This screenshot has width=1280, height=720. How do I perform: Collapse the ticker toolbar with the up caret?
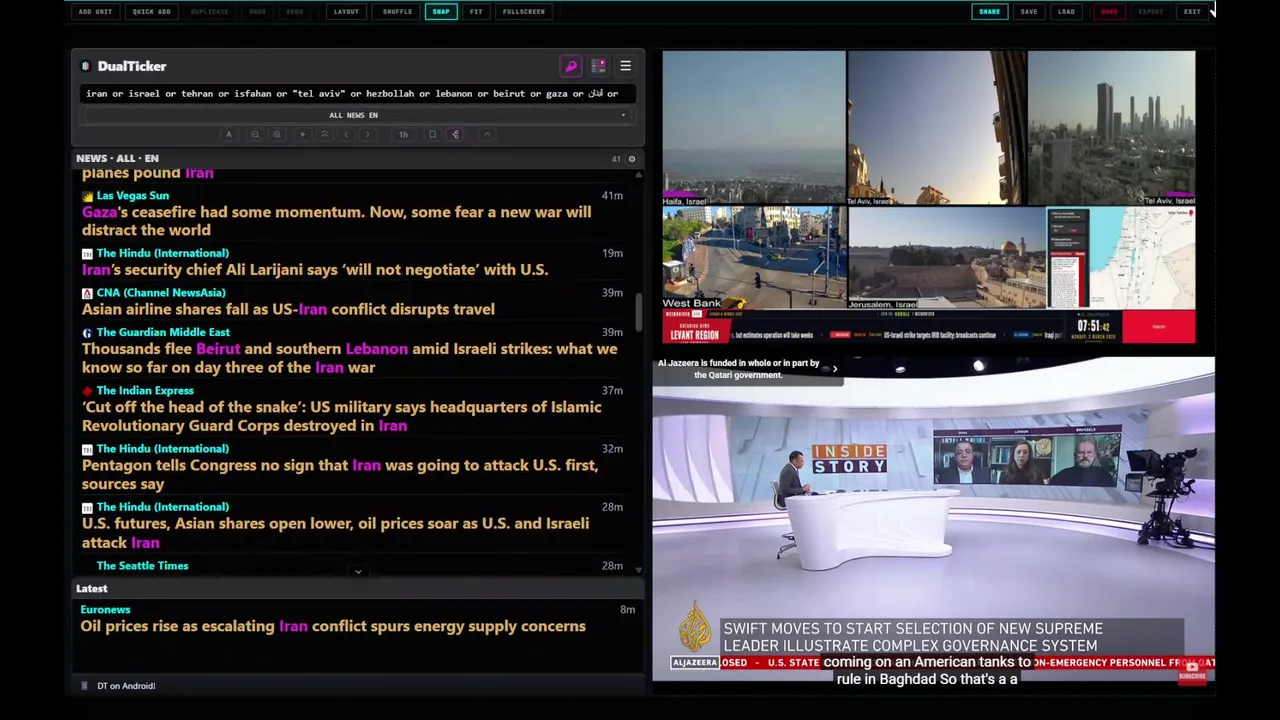487,134
